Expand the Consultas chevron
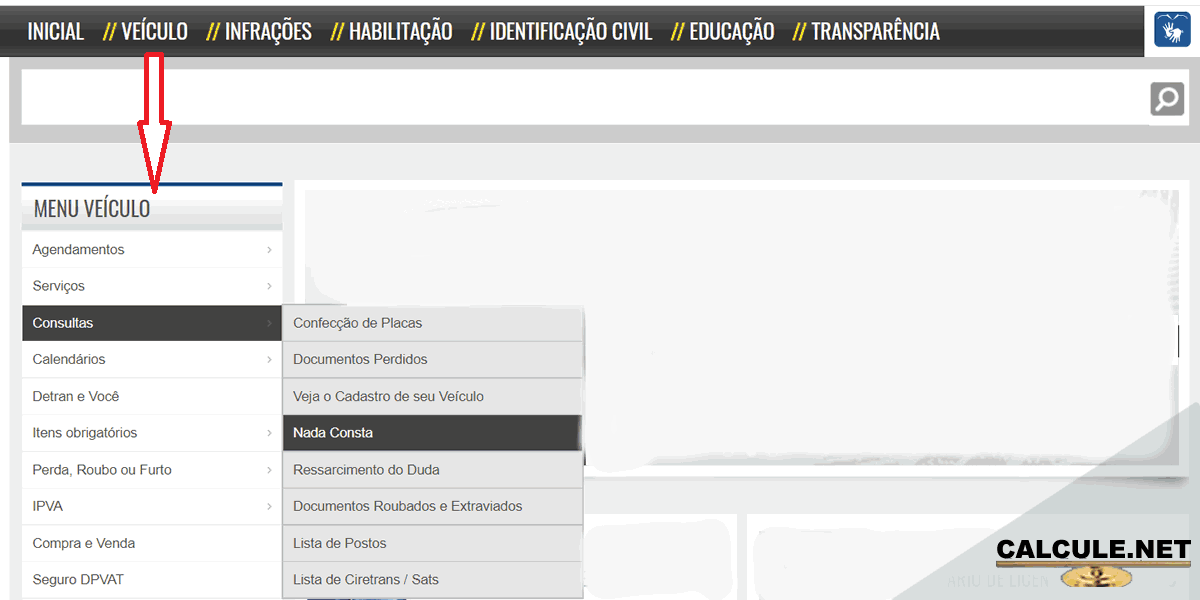 pyautogui.click(x=269, y=323)
